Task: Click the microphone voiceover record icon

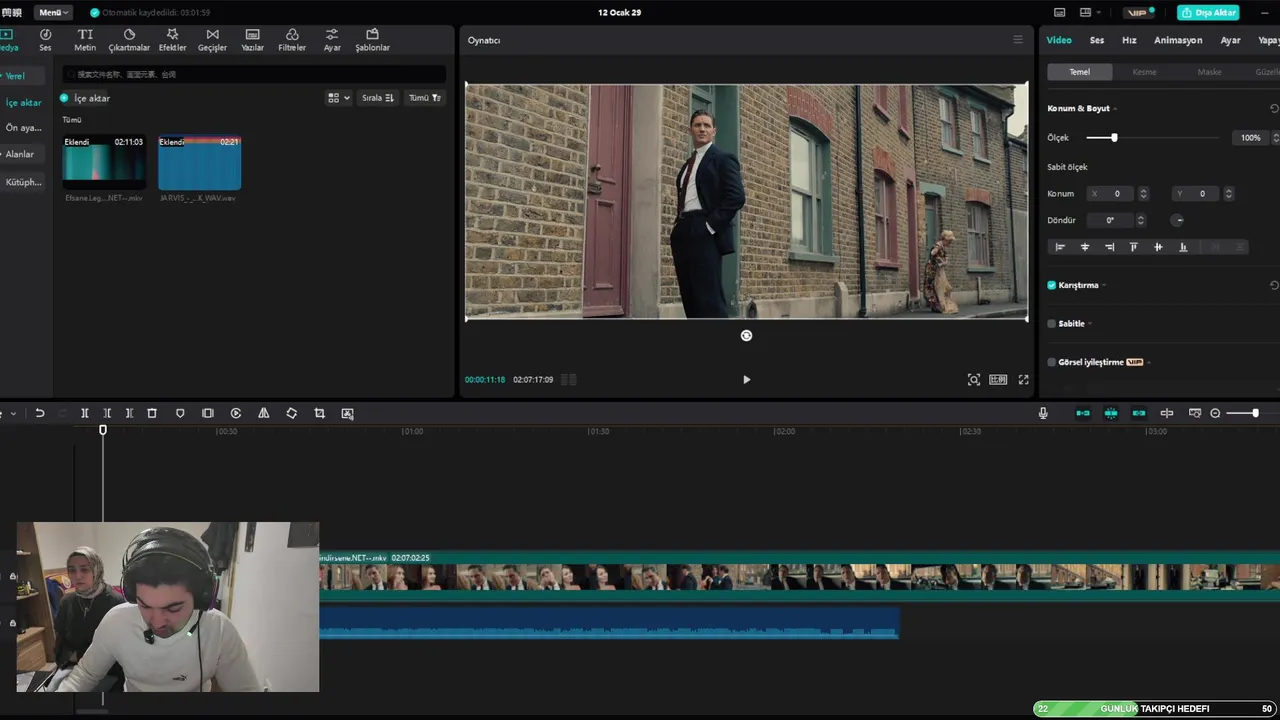Action: click(x=1043, y=413)
